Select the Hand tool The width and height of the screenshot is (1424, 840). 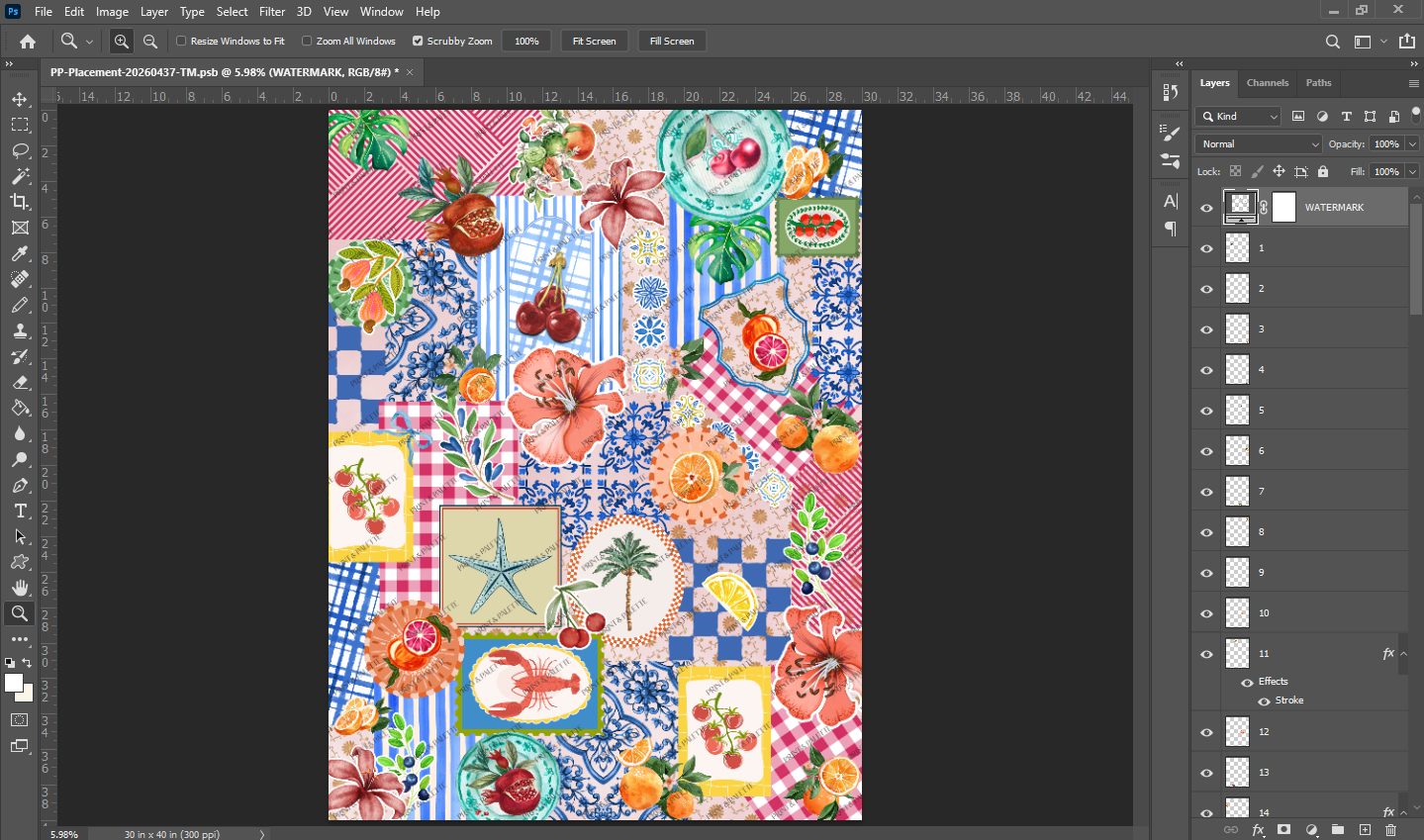(20, 588)
